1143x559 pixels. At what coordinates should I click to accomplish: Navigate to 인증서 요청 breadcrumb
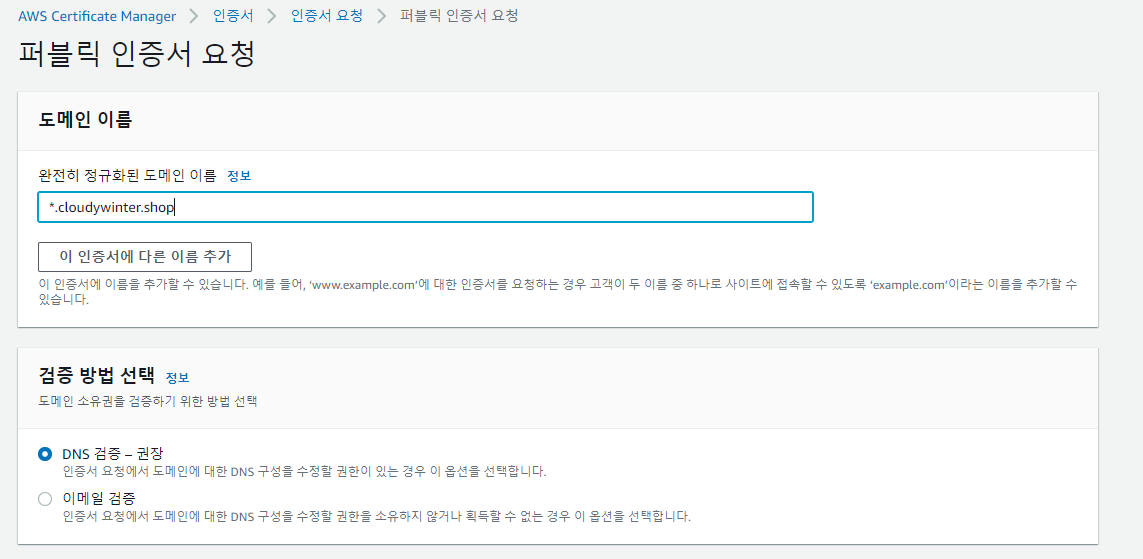point(327,16)
